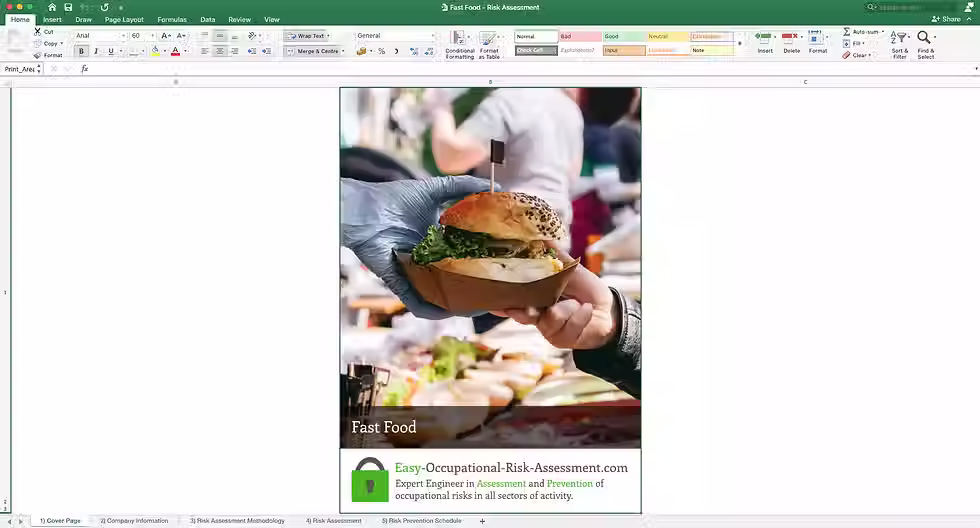Expand the cell styles gallery arrow
This screenshot has height=528, width=980.
pos(740,44)
